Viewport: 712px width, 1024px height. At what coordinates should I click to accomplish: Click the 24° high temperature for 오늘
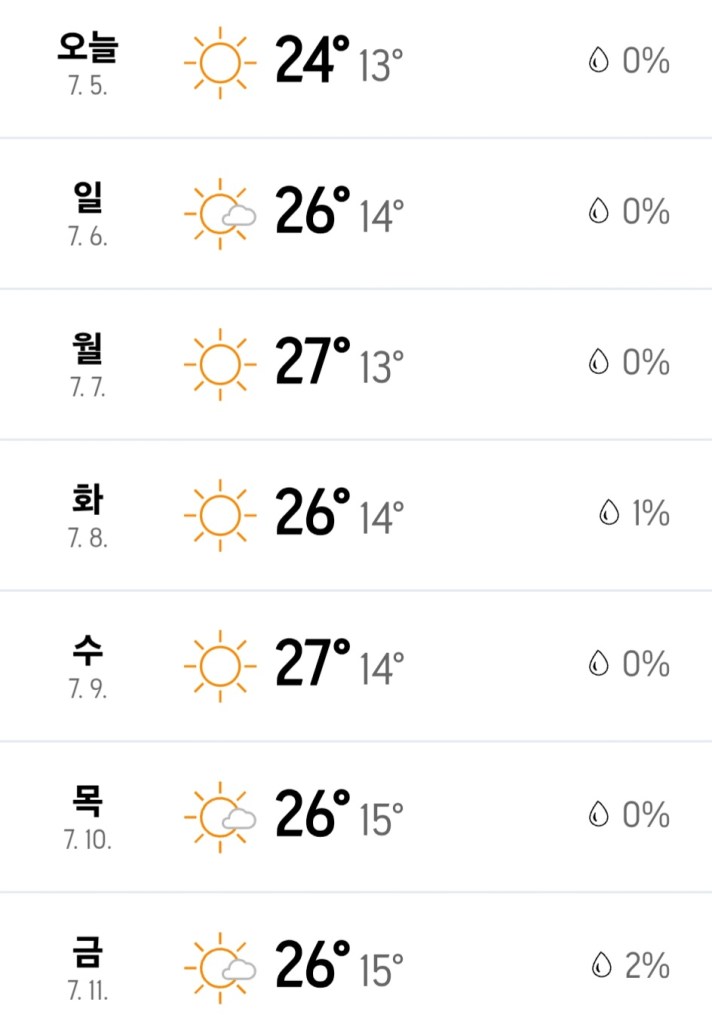coord(312,62)
